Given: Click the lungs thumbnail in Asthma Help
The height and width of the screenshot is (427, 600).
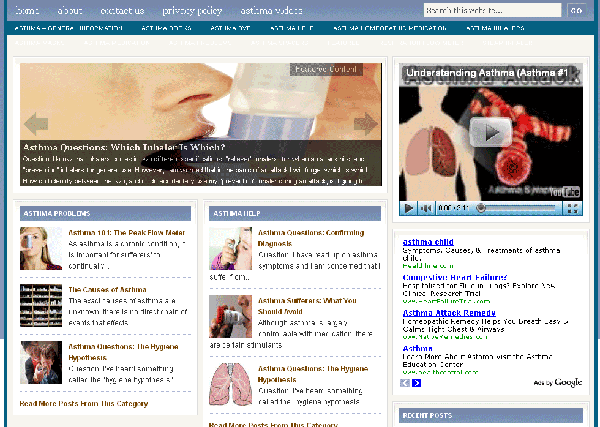Looking at the screenshot, I should click(x=230, y=385).
